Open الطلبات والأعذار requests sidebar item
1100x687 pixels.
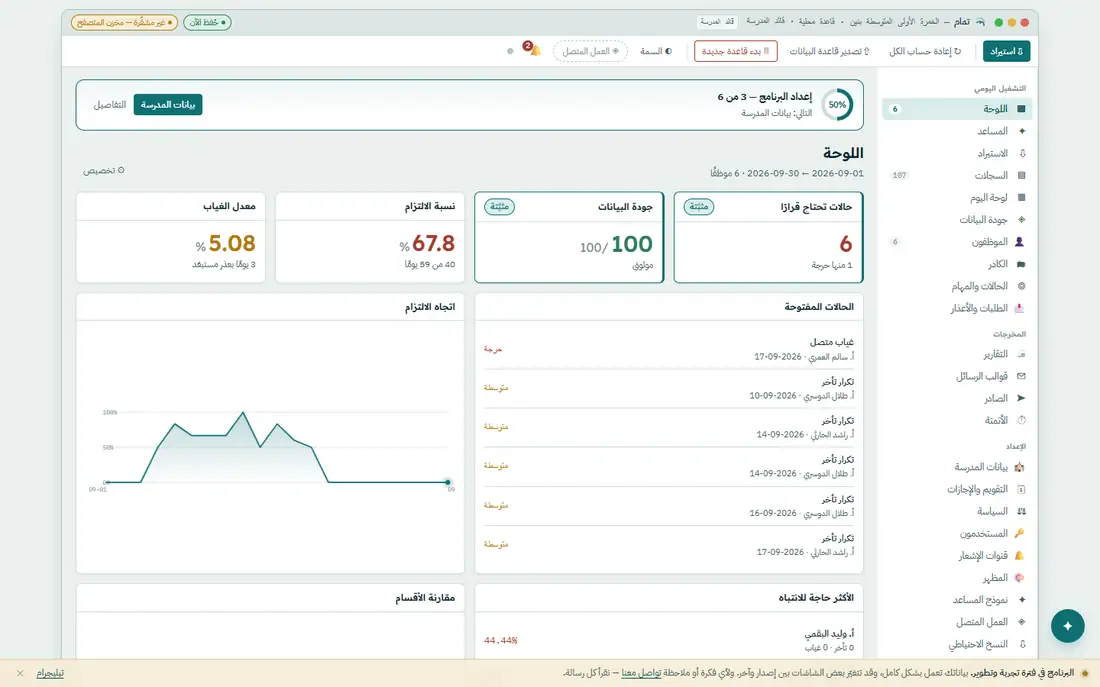pos(957,308)
